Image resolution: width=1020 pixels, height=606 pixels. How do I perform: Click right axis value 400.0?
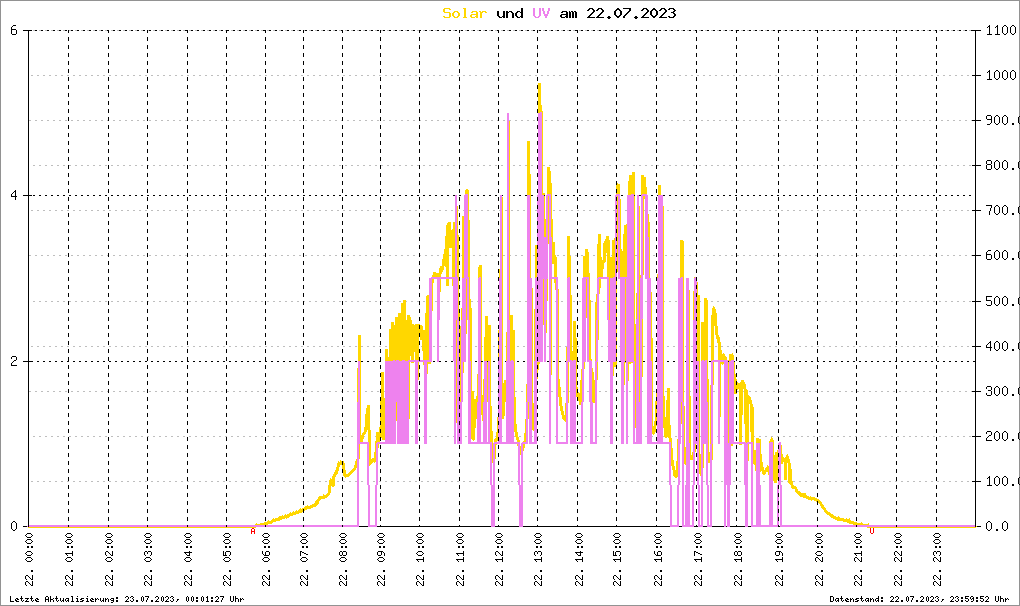pyautogui.click(x=1002, y=346)
